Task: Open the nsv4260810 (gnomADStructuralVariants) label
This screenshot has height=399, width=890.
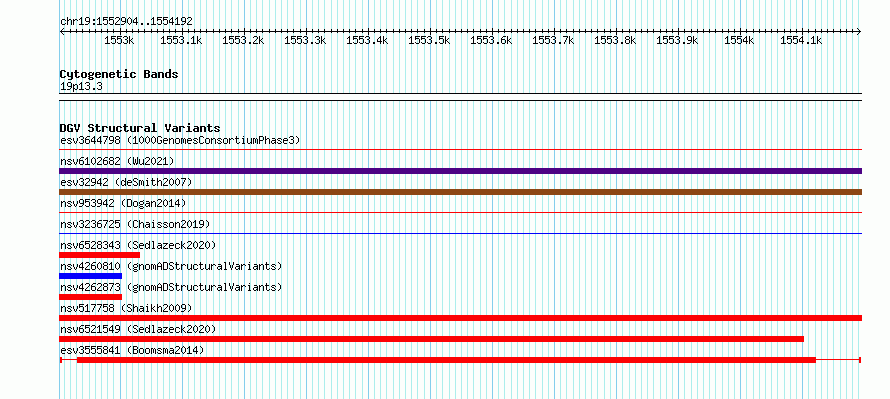Action: coord(171,266)
